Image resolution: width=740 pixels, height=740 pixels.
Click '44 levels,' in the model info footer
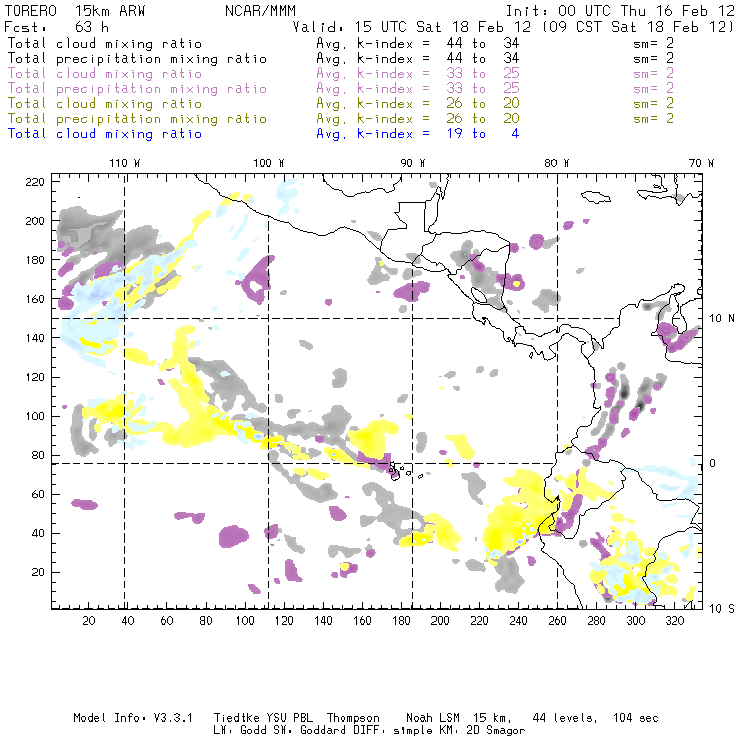[565, 718]
